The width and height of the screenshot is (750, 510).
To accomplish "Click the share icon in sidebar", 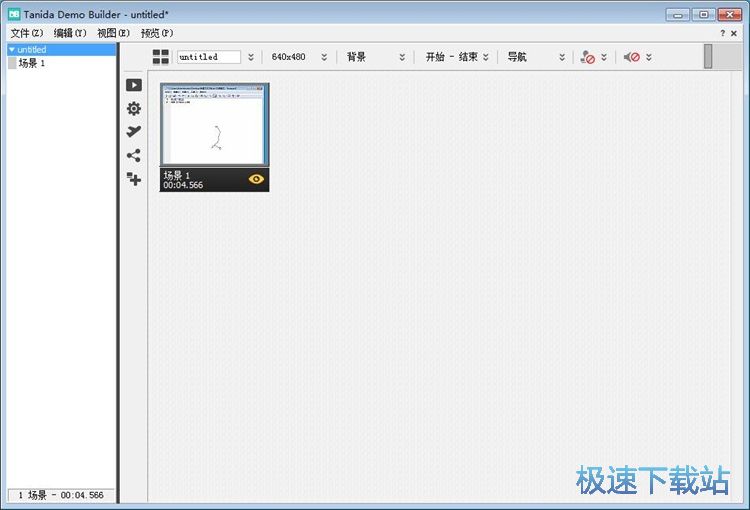I will click(133, 155).
